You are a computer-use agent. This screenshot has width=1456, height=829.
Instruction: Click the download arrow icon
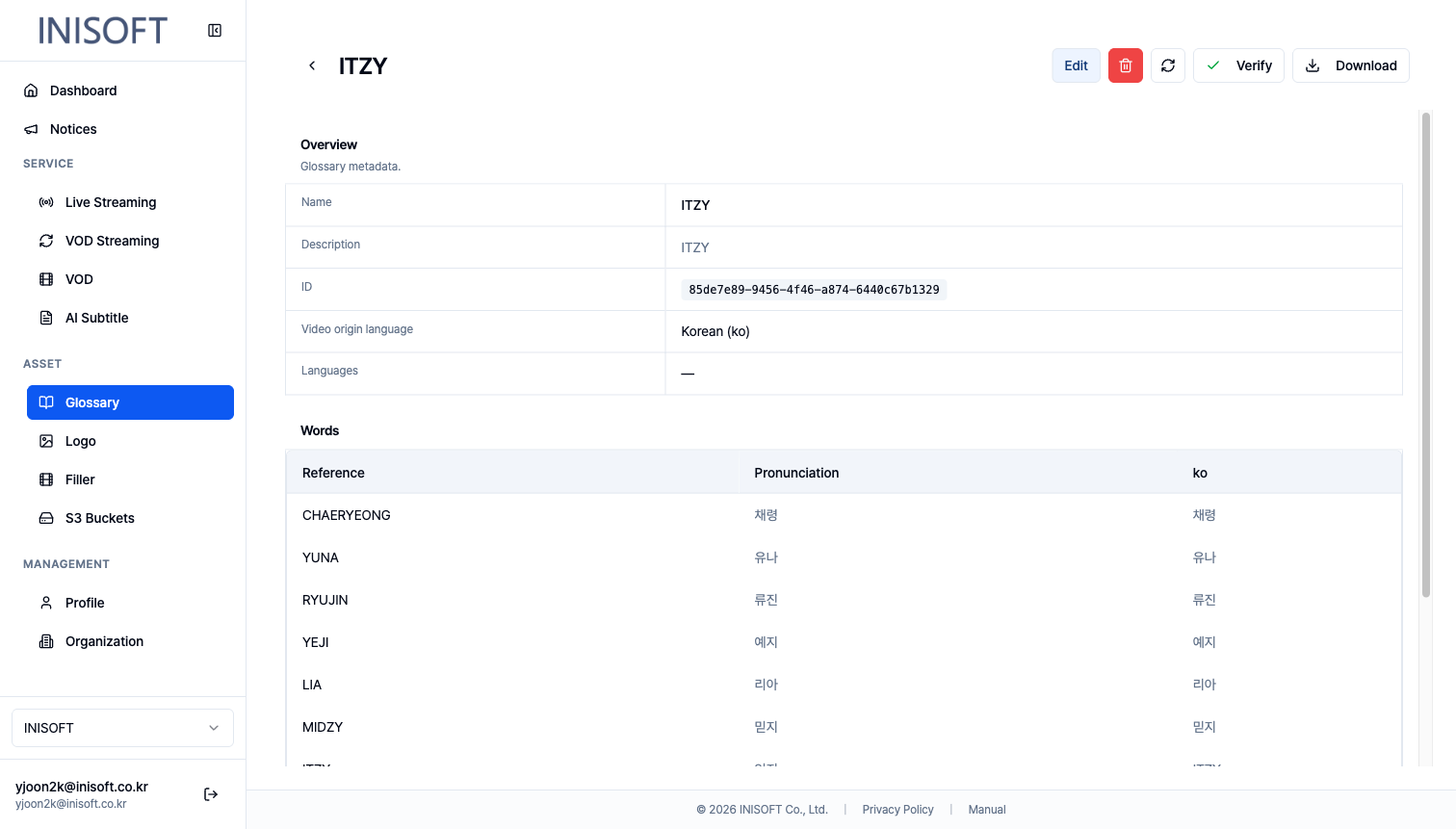point(1313,65)
